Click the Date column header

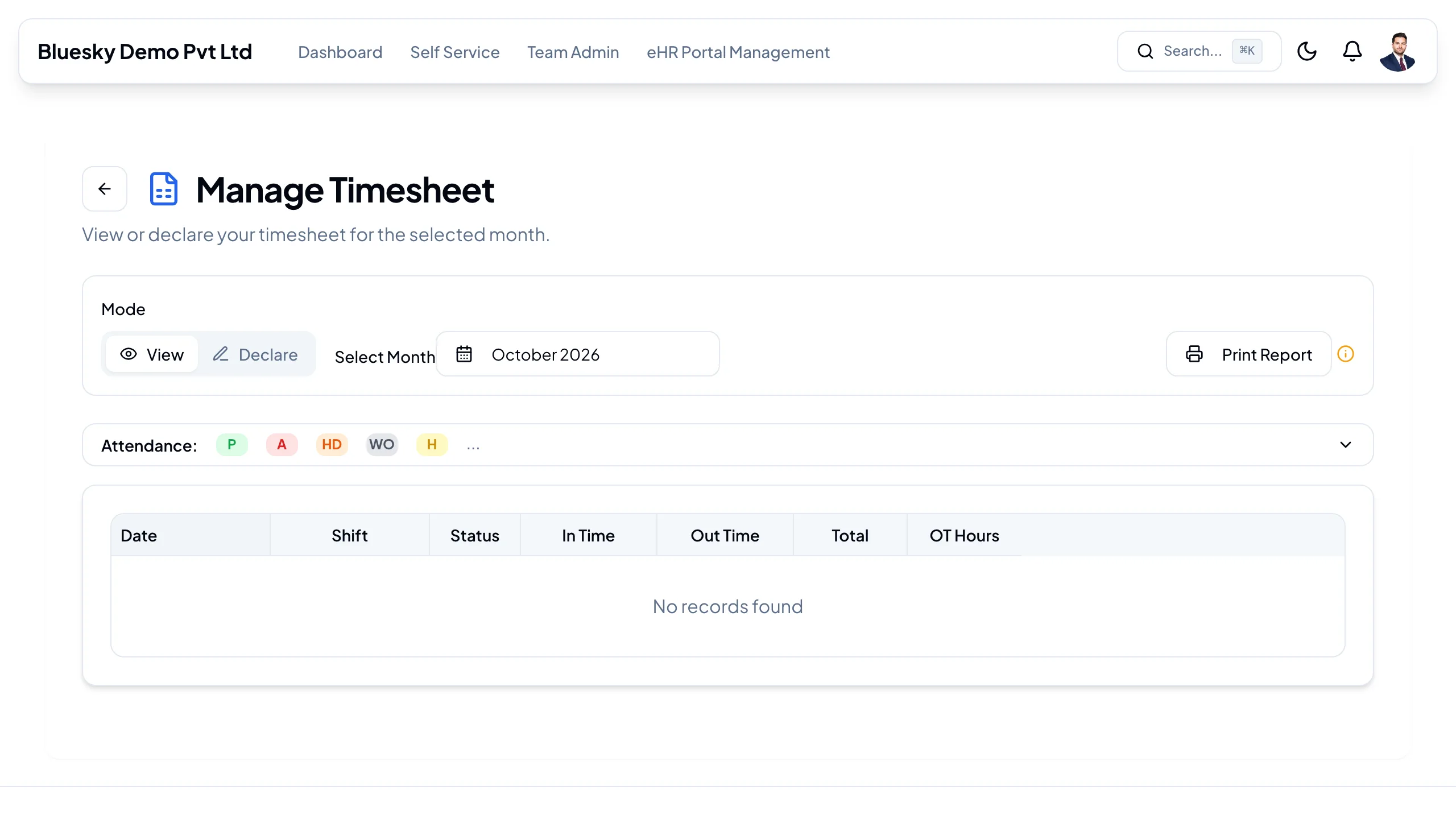[x=191, y=535]
